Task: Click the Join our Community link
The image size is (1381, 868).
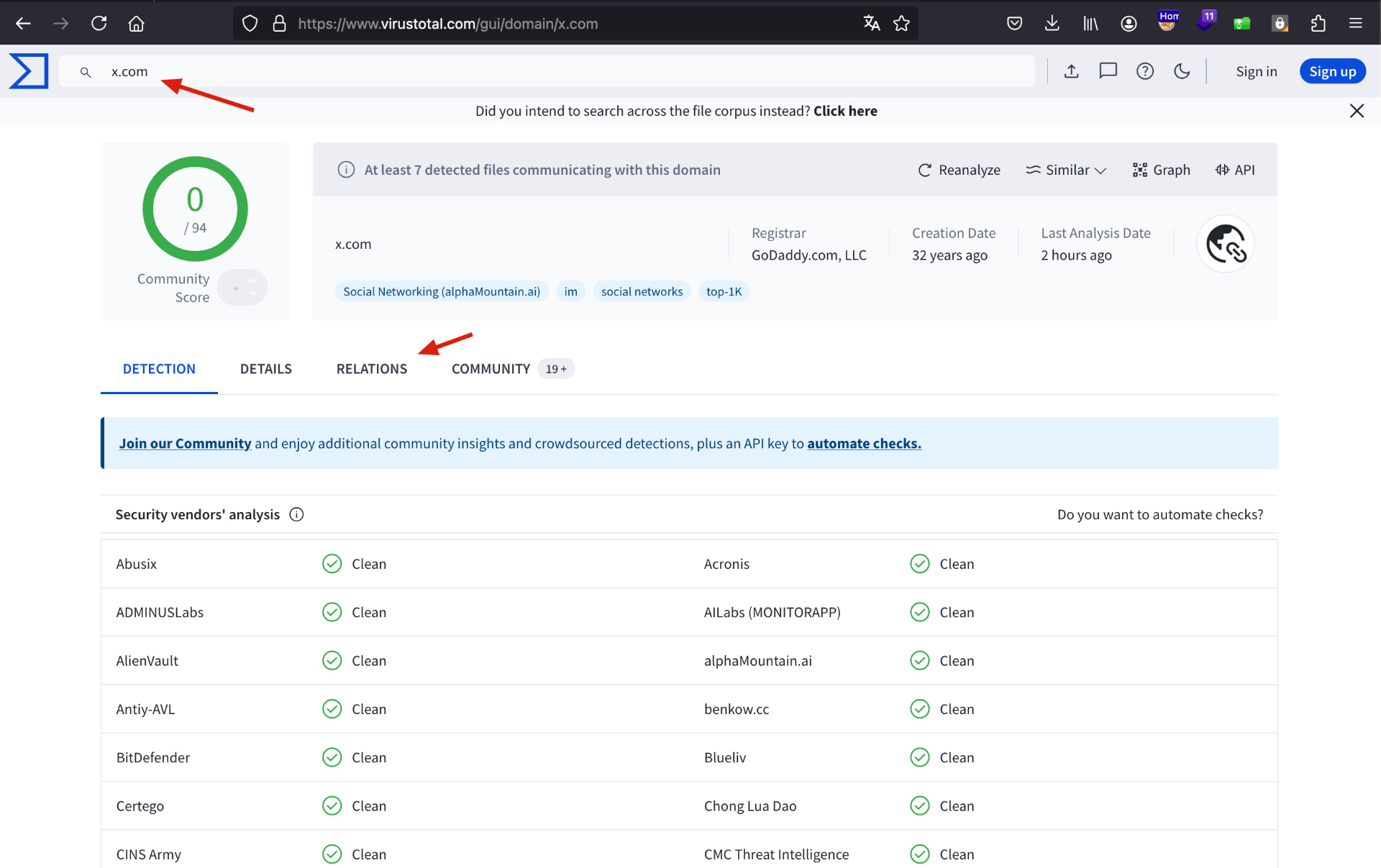Action: [185, 444]
